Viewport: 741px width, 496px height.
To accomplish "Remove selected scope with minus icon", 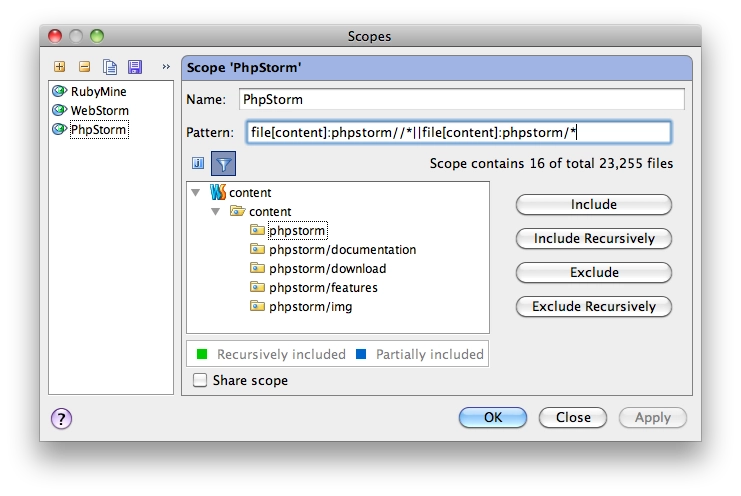I will pyautogui.click(x=85, y=67).
